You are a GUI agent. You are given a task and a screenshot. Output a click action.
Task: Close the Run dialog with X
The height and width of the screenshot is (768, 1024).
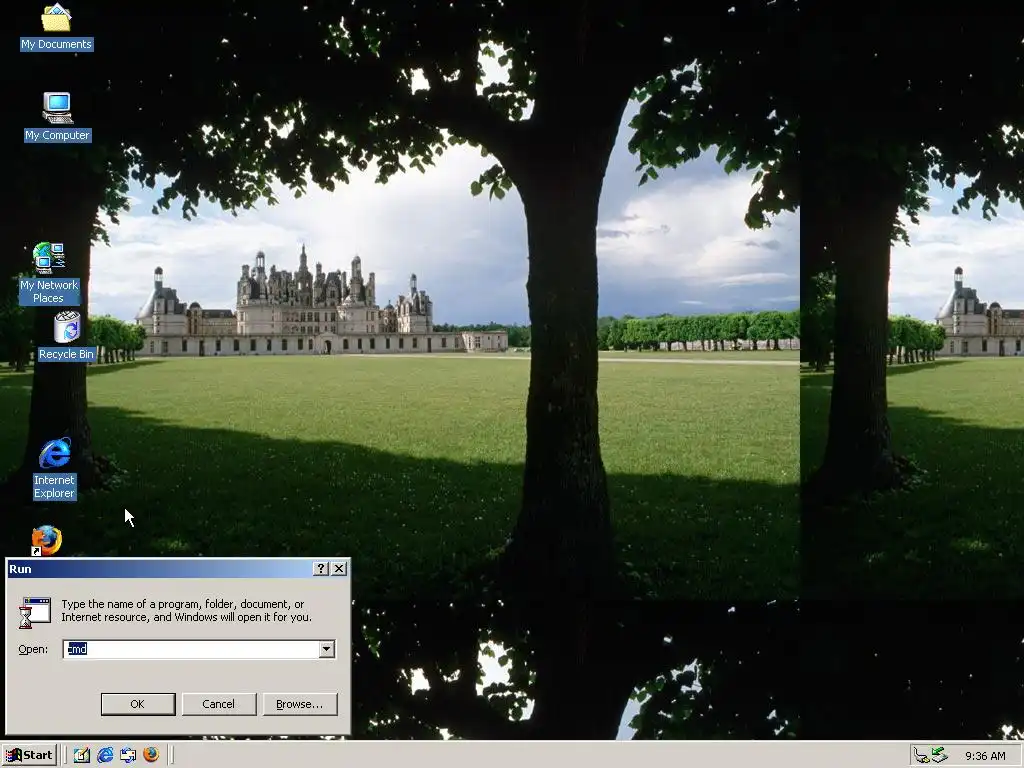point(339,569)
